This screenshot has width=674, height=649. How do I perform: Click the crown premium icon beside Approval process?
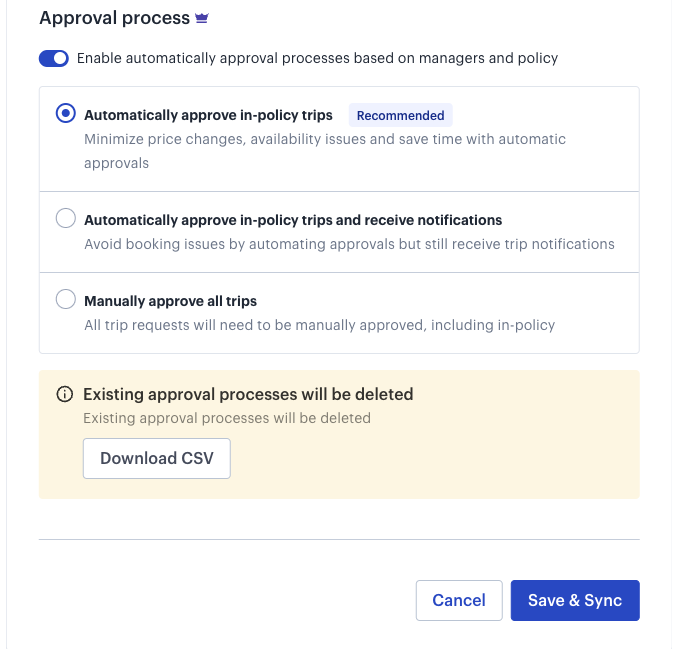point(202,18)
